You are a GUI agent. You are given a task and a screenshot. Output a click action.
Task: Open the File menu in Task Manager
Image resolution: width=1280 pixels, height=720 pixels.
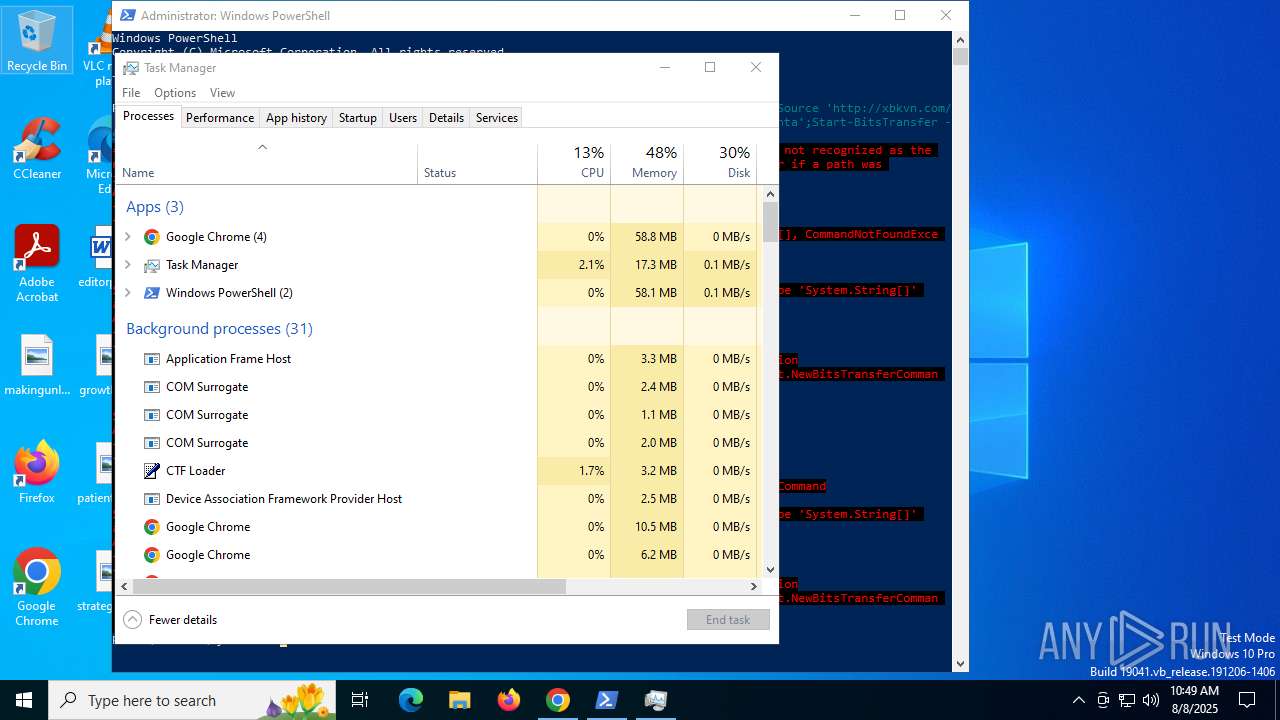click(x=131, y=93)
